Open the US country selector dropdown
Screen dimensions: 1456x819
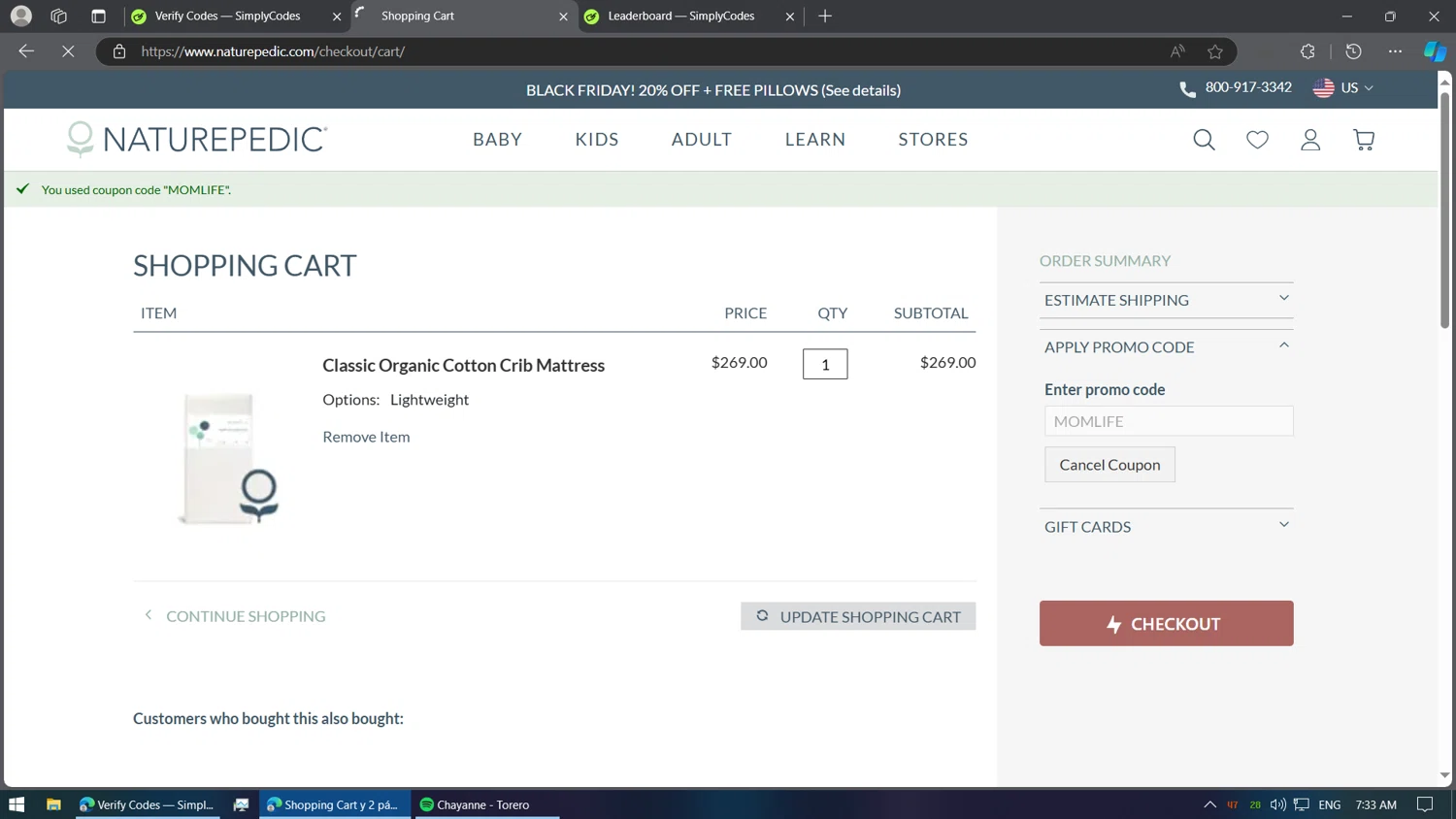pos(1344,87)
